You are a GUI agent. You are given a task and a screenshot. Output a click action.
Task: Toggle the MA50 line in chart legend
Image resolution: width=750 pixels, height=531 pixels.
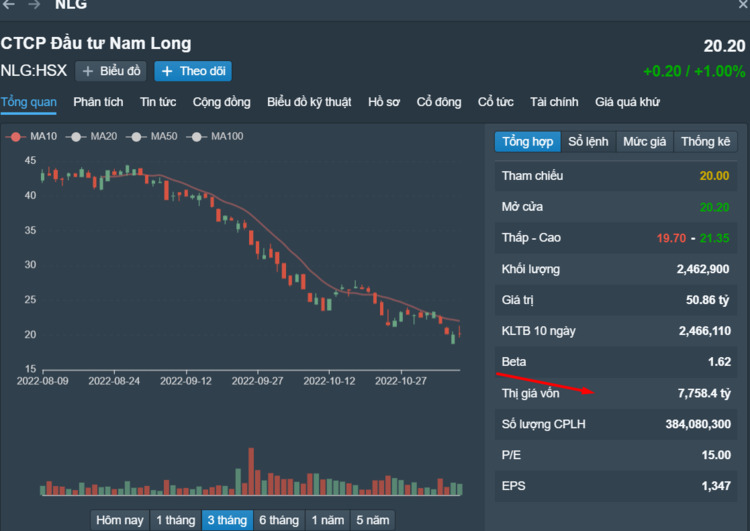(x=152, y=137)
